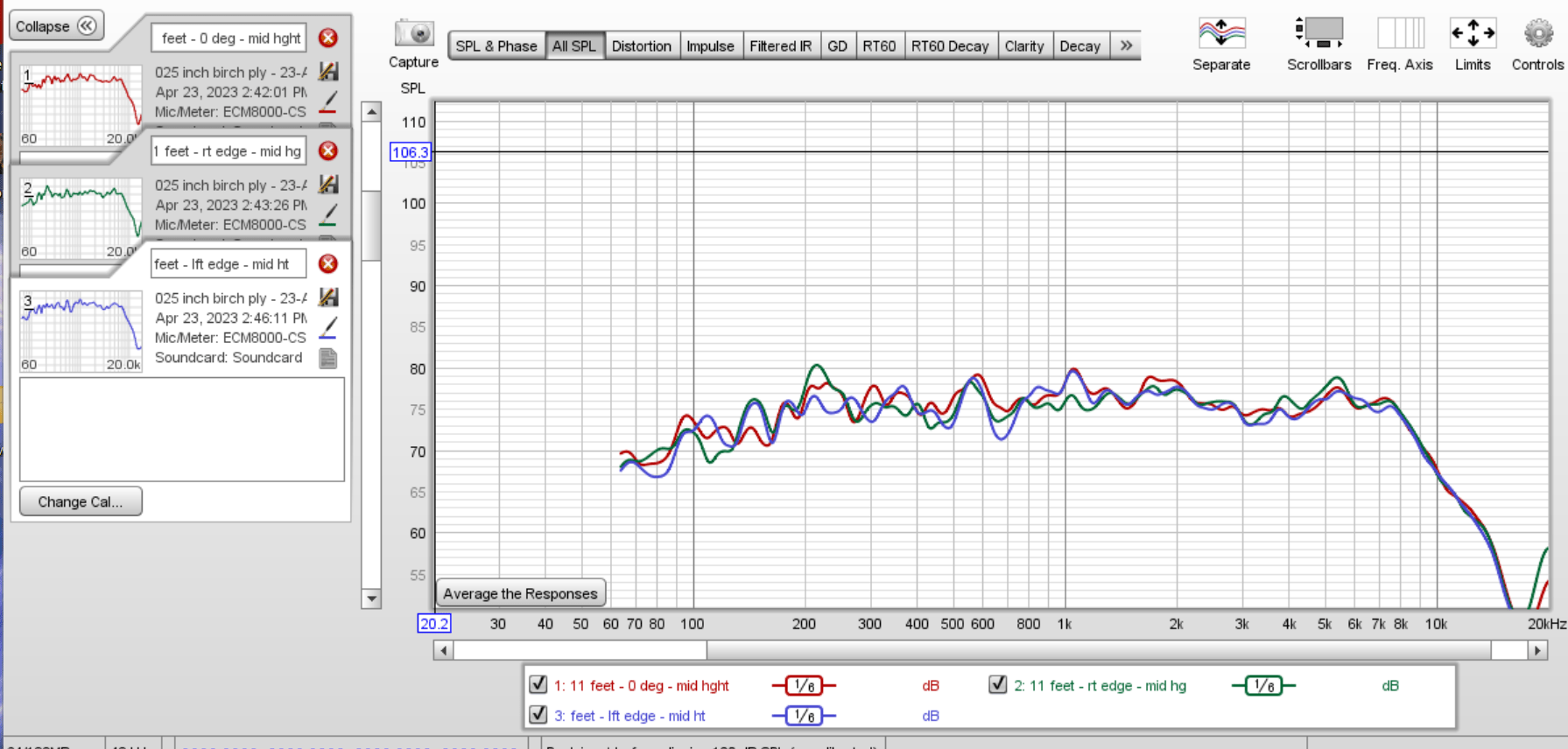1568x749 pixels.
Task: Show more graph tabs with the » arrow
Action: tap(1126, 45)
